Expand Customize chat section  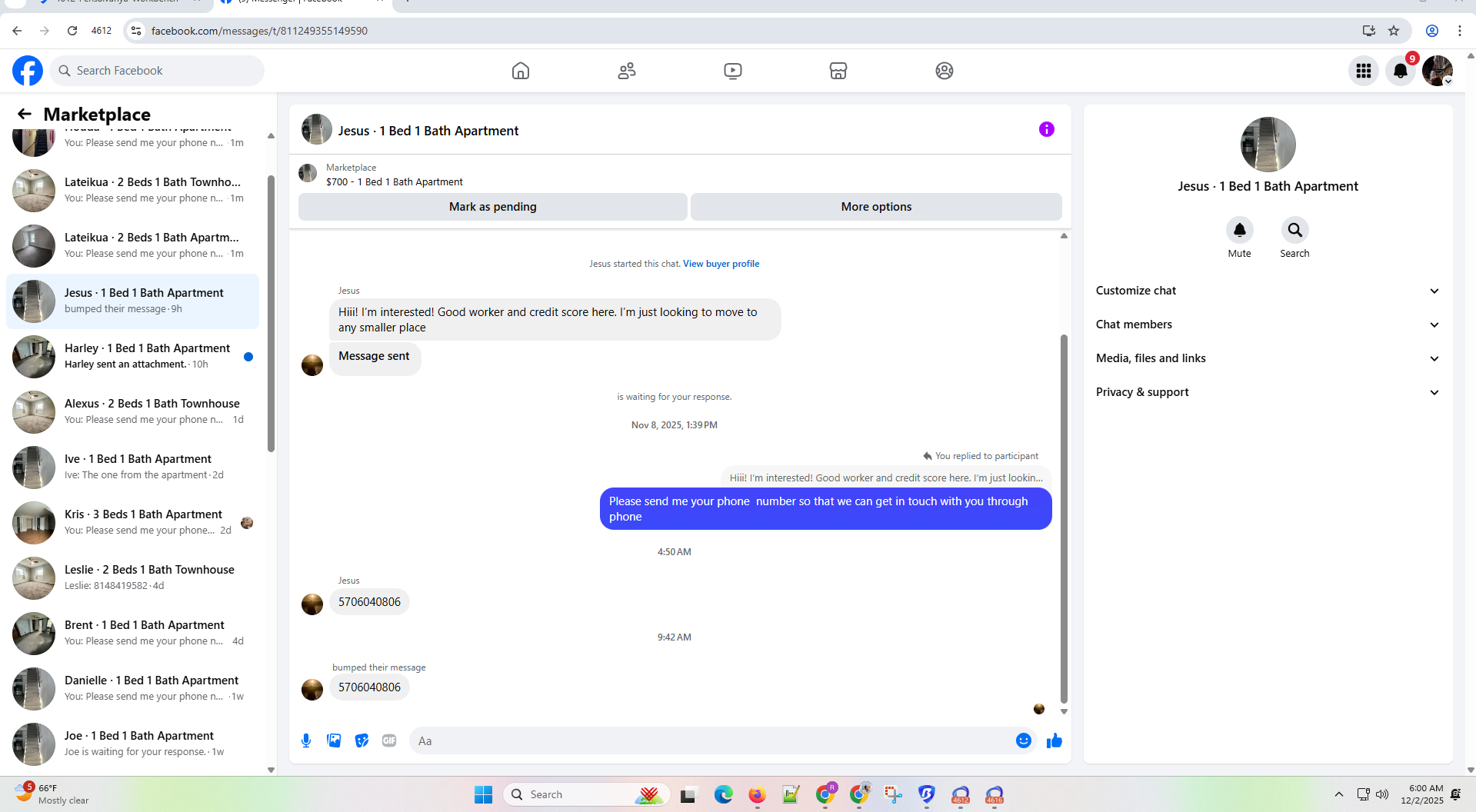click(1268, 291)
